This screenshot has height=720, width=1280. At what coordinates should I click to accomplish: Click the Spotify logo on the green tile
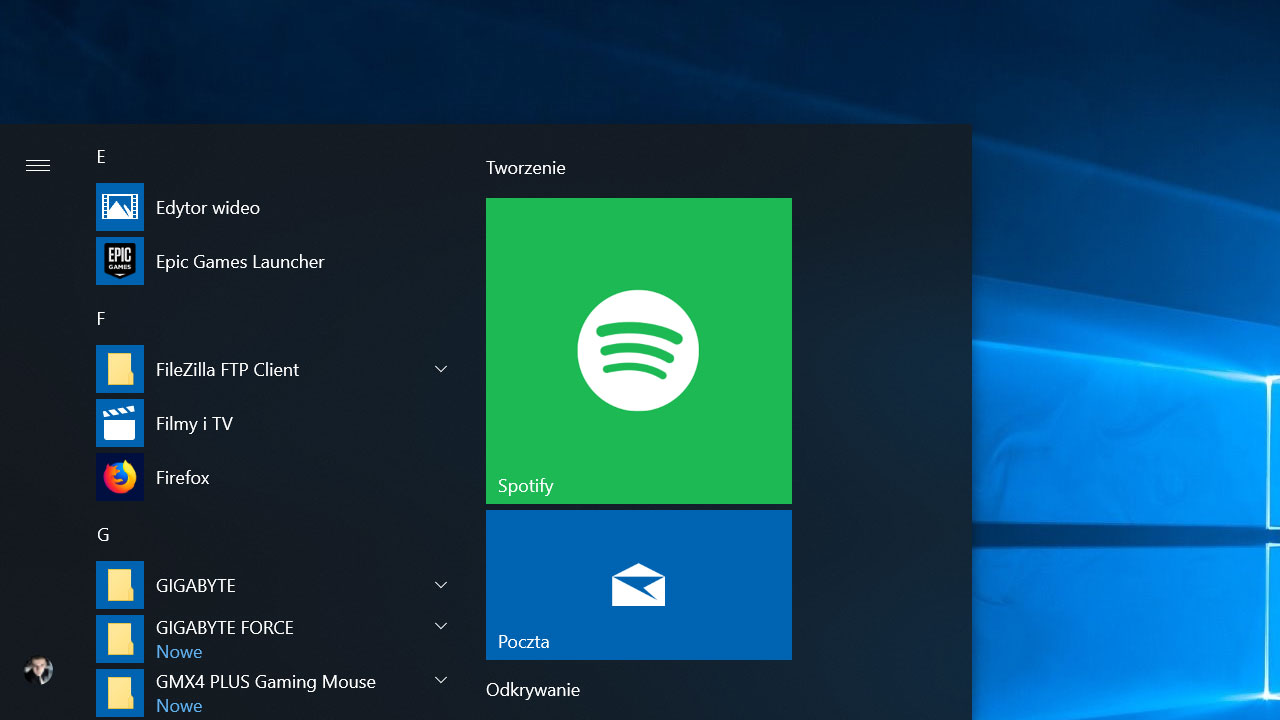coord(638,350)
